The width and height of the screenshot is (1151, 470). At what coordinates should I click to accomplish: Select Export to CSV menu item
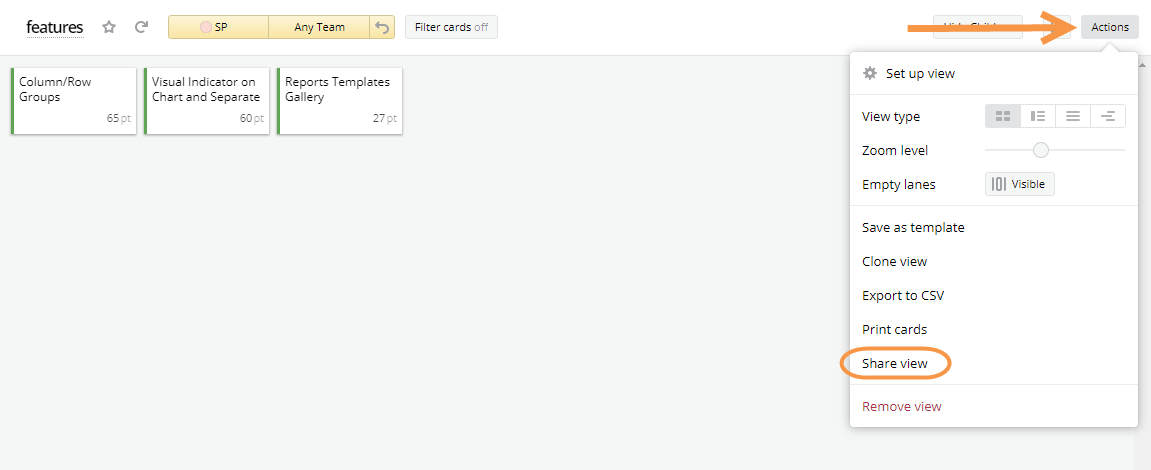pos(903,296)
